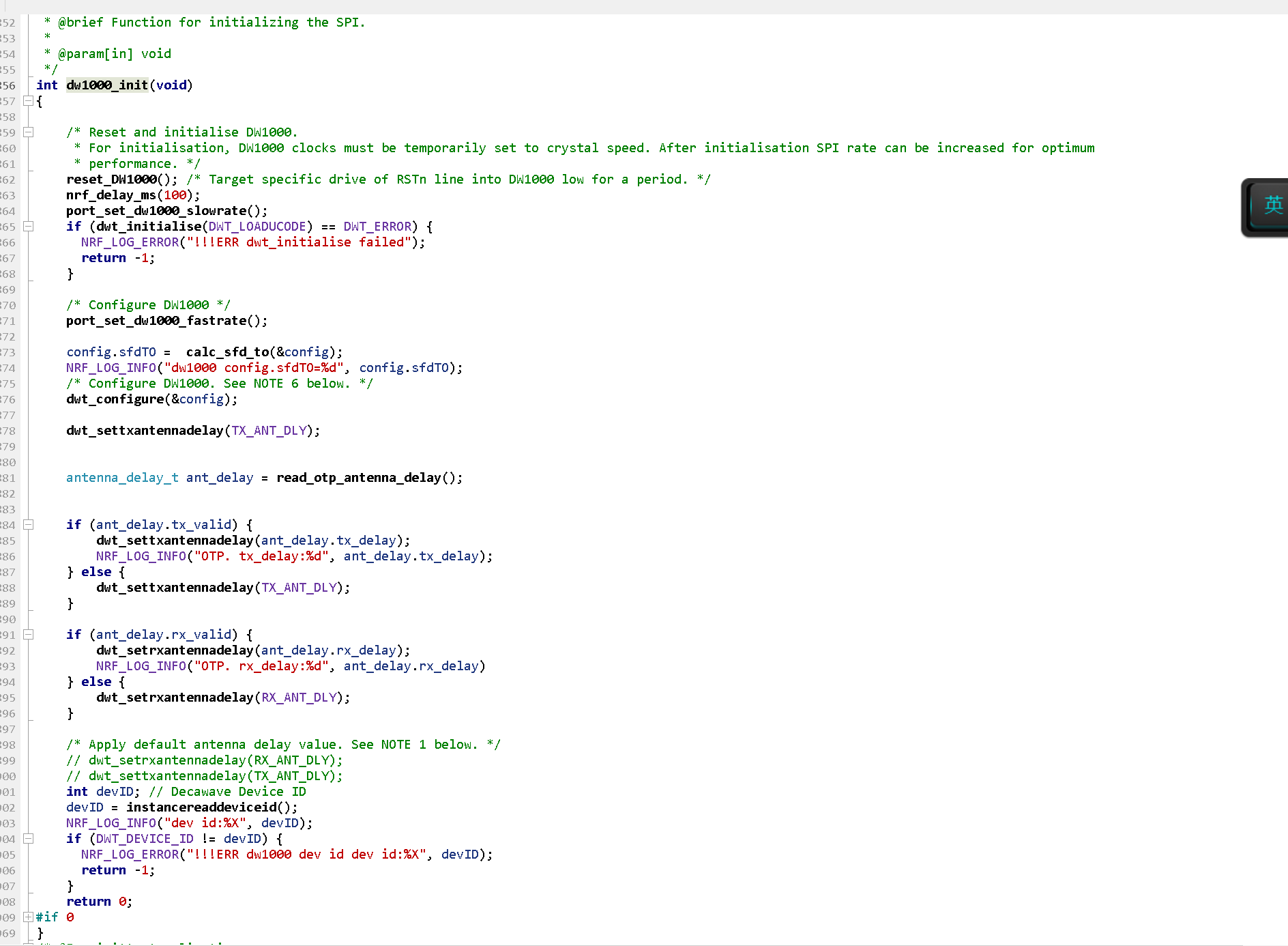Click the int devID declaration
This screenshot has height=946, width=1288.
point(103,792)
